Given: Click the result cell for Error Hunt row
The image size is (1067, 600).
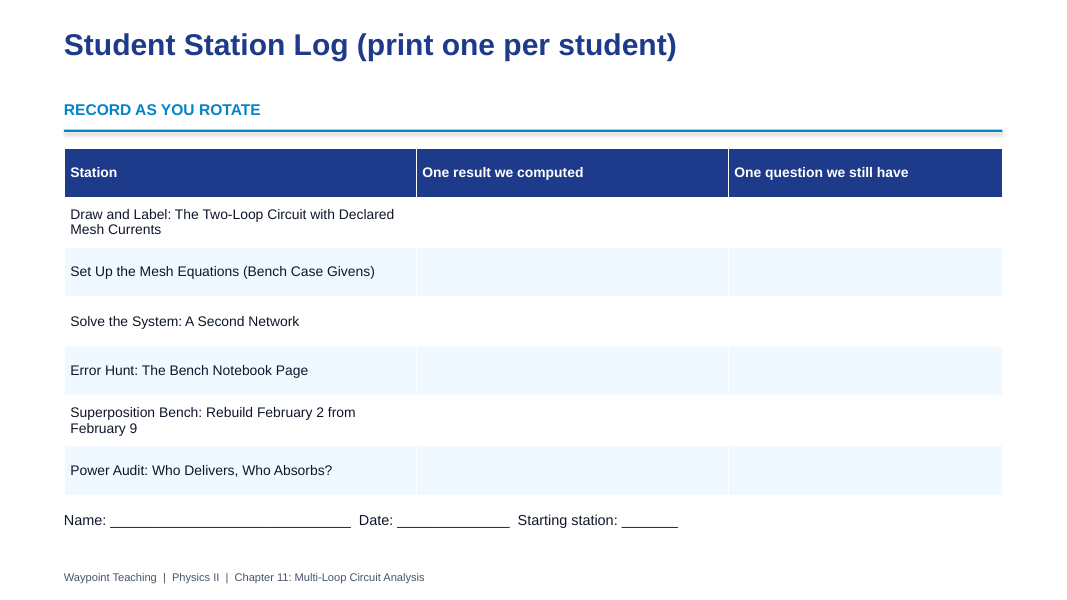Looking at the screenshot, I should click(572, 371).
